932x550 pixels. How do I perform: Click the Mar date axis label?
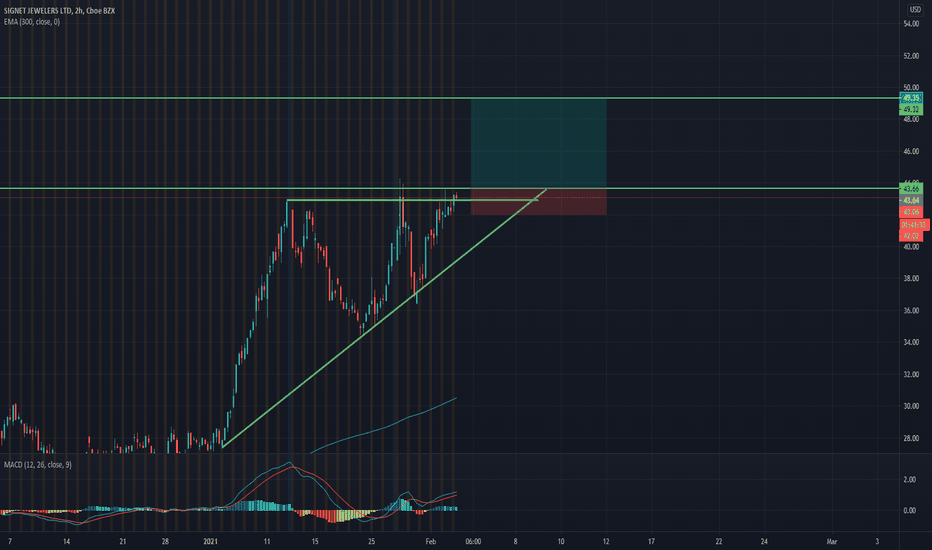click(x=832, y=541)
